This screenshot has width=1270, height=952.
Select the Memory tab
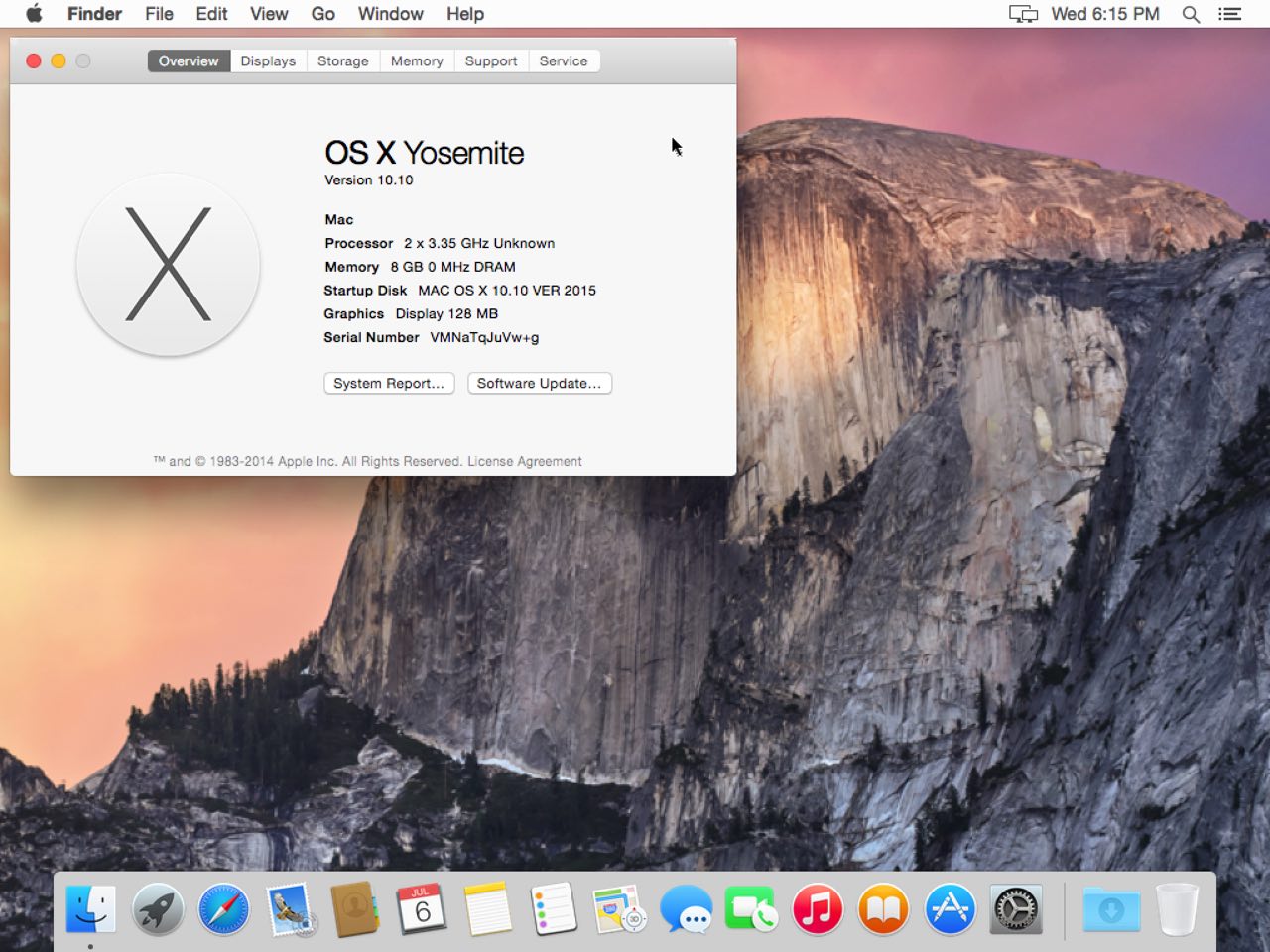[417, 61]
